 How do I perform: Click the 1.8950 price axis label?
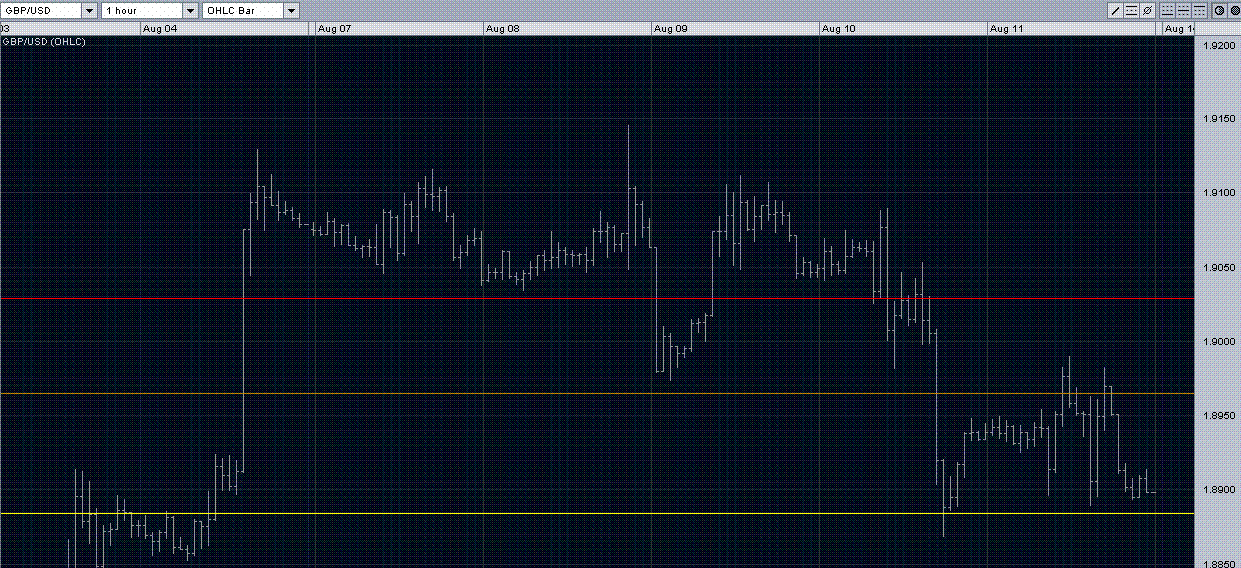1218,416
